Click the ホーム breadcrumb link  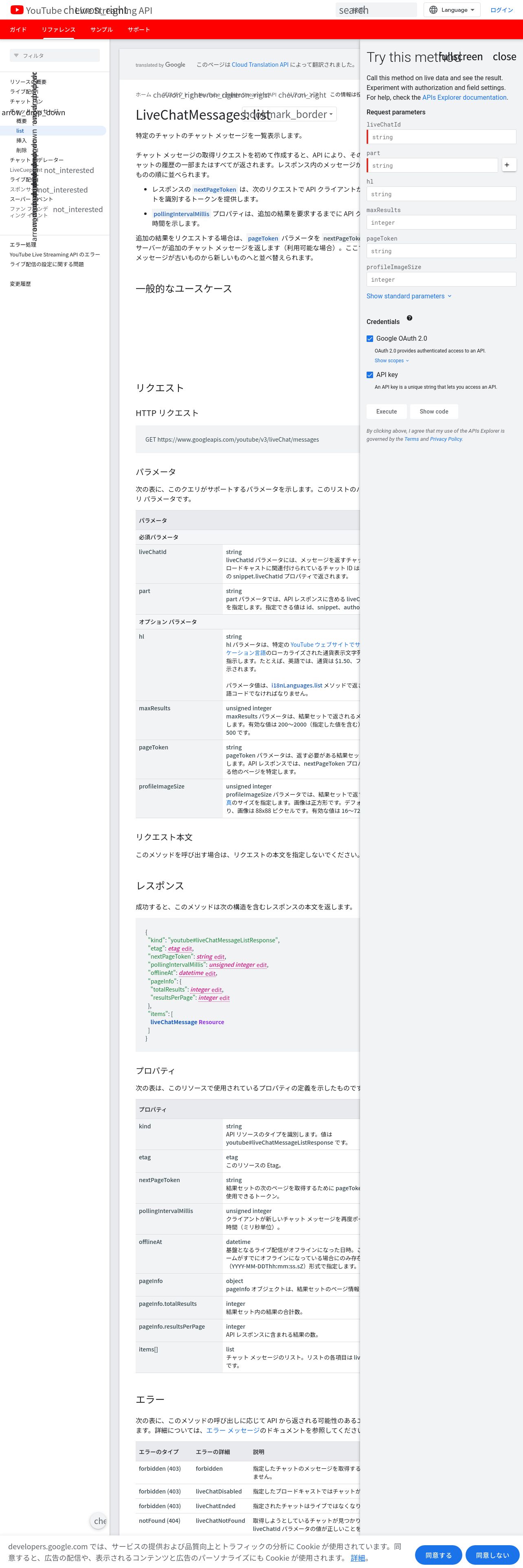click(143, 94)
